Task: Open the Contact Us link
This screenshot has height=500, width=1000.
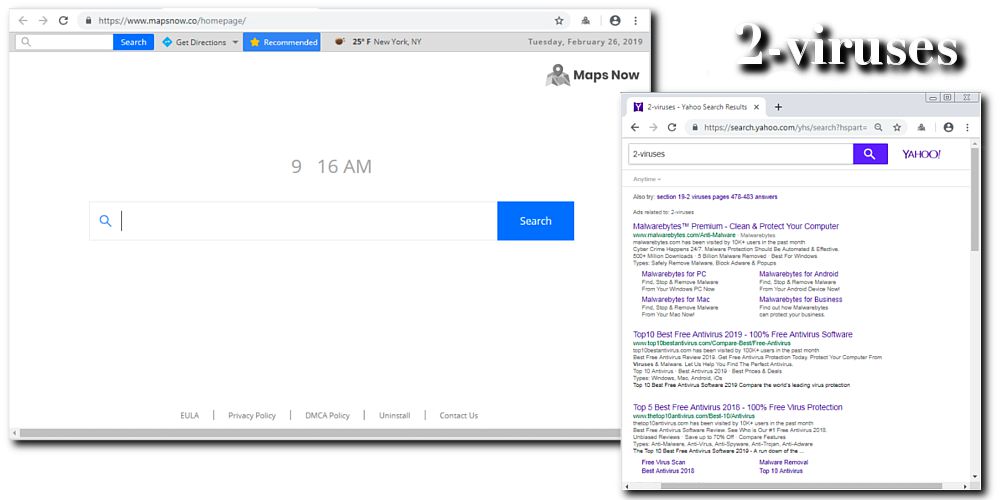Action: [459, 416]
